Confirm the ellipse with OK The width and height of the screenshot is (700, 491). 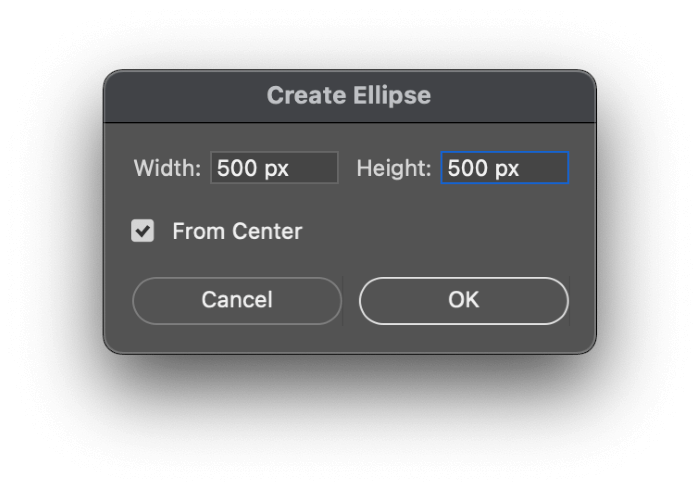click(x=464, y=300)
